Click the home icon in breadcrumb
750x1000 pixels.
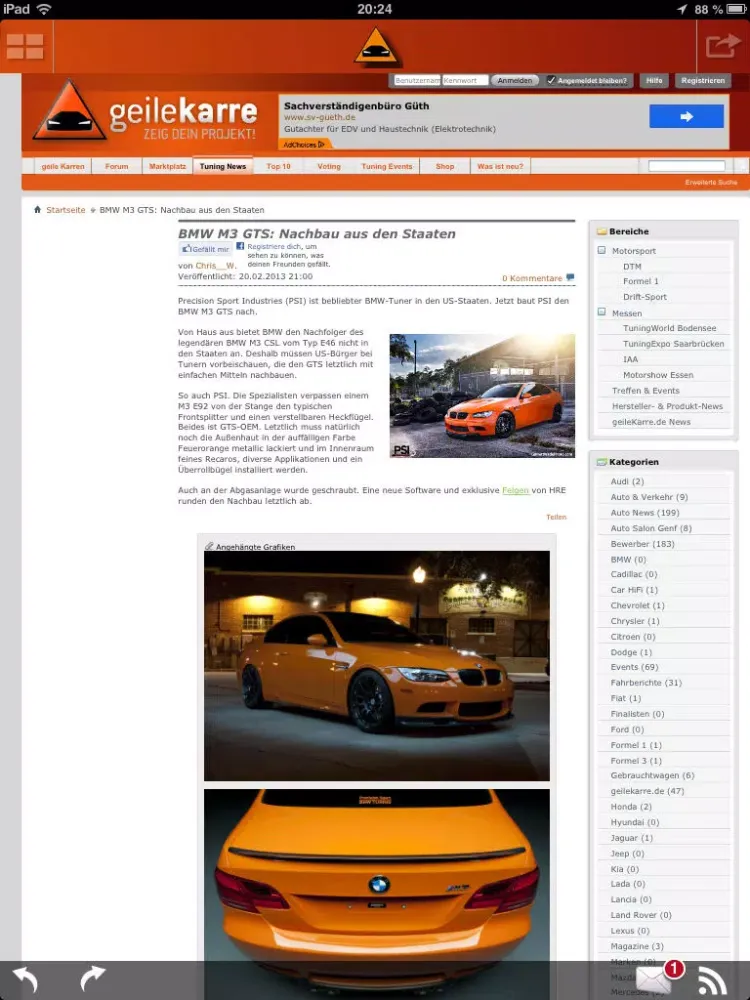coord(37,210)
